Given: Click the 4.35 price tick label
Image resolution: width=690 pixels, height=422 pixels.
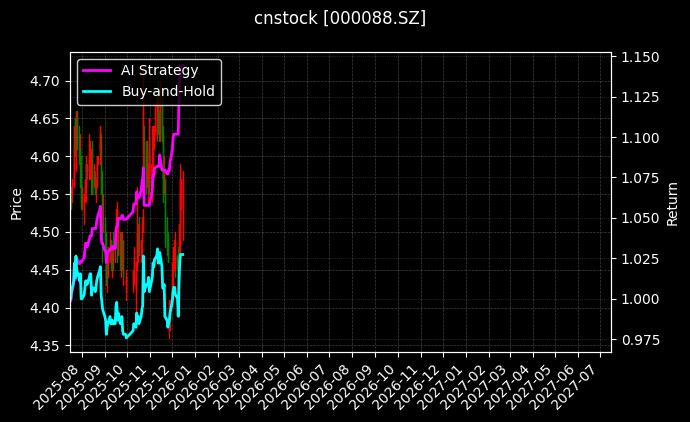Looking at the screenshot, I should click(44, 346).
